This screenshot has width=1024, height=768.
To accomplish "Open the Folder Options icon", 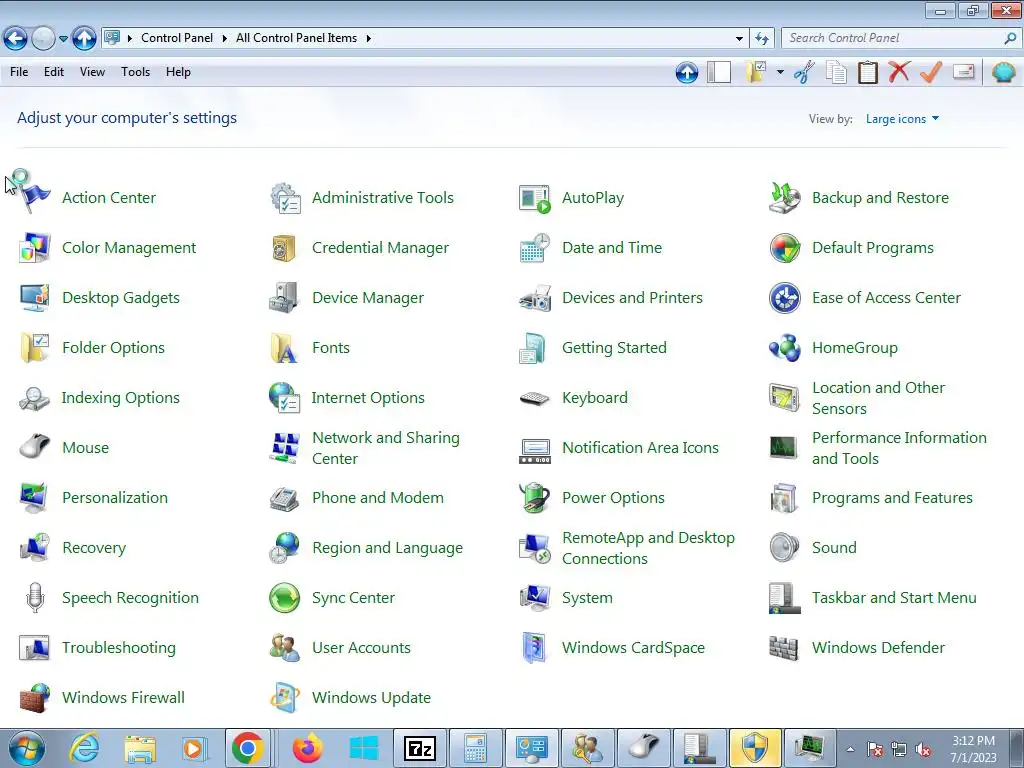I will coord(34,348).
